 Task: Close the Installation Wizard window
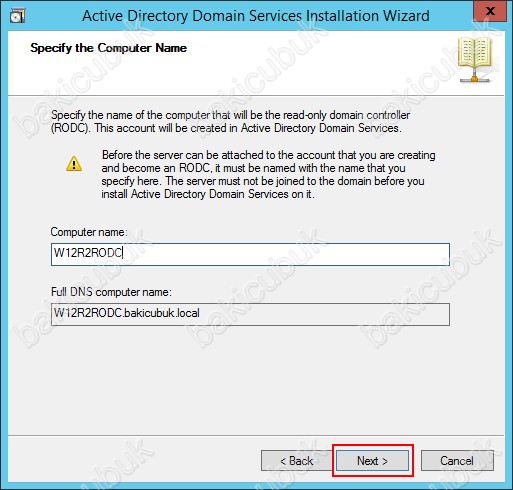coord(489,11)
